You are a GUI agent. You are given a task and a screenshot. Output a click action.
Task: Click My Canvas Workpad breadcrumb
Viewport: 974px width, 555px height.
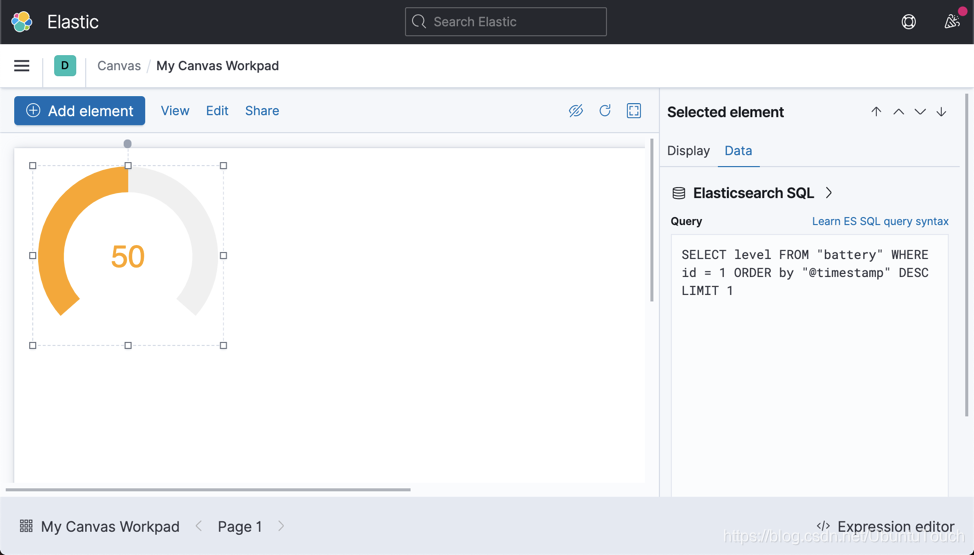217,66
